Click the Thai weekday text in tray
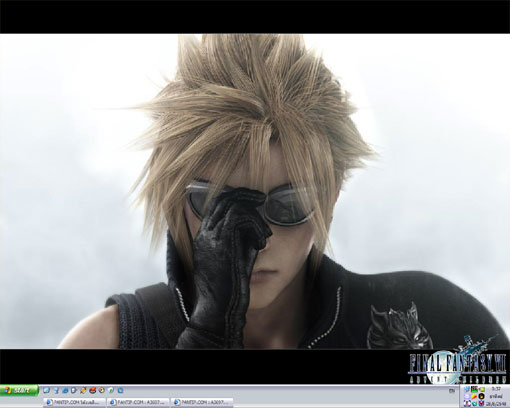The height and width of the screenshot is (408, 510). pos(496,396)
